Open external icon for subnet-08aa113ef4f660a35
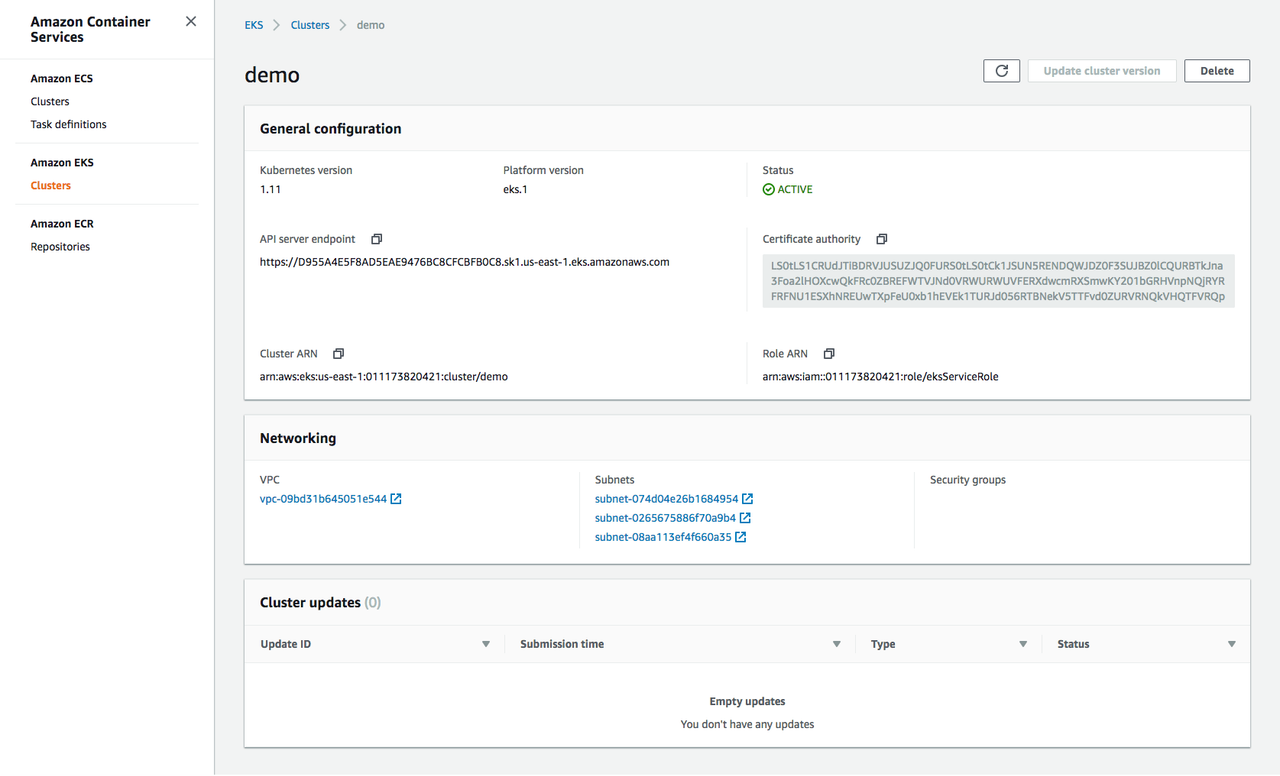The image size is (1280, 776). click(741, 537)
